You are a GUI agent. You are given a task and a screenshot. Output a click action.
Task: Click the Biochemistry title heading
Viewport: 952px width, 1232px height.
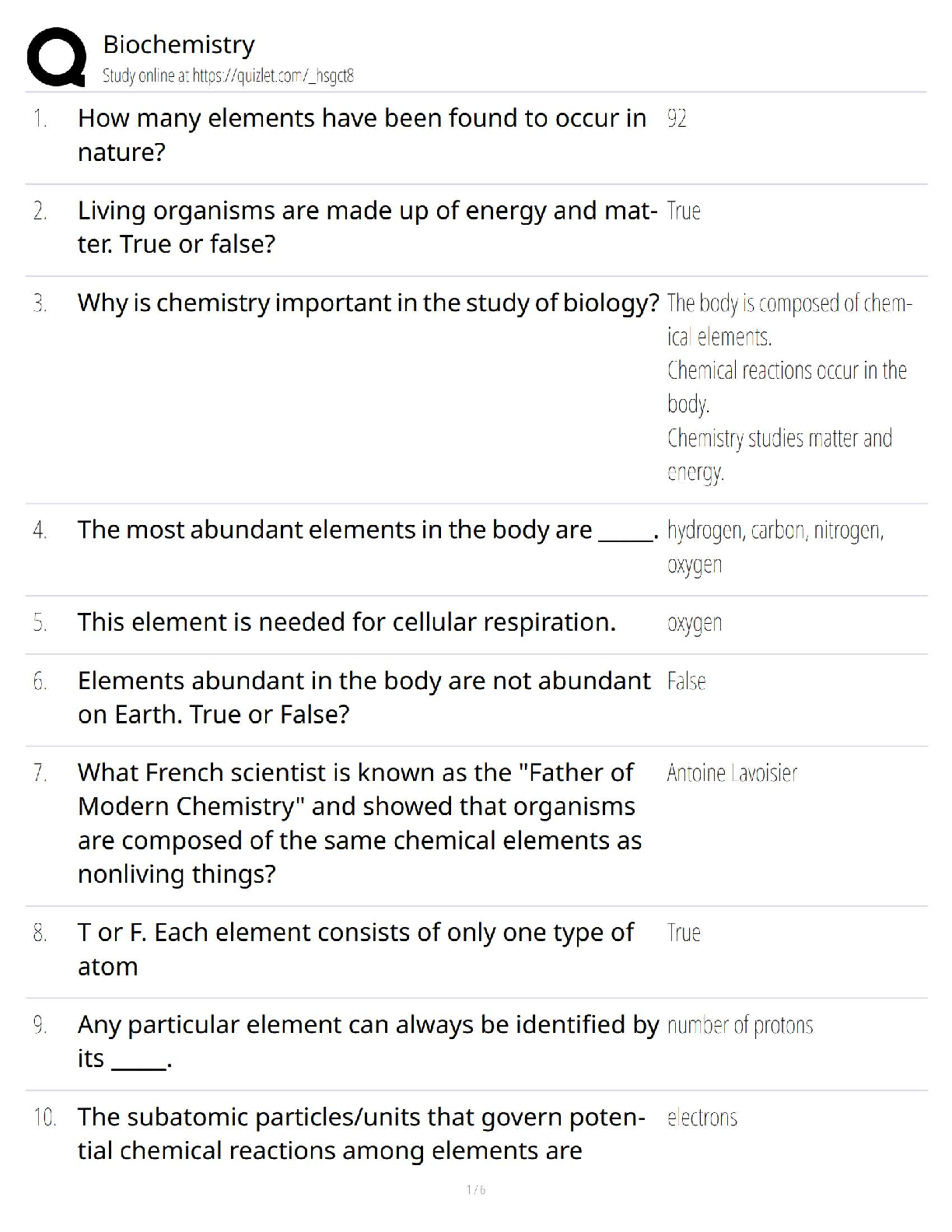click(179, 44)
